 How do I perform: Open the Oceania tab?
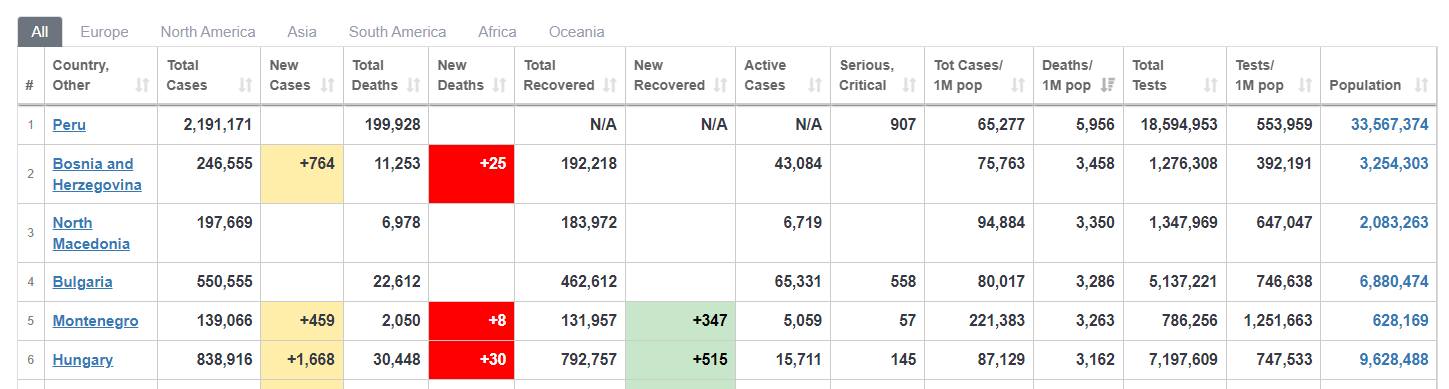pos(577,32)
